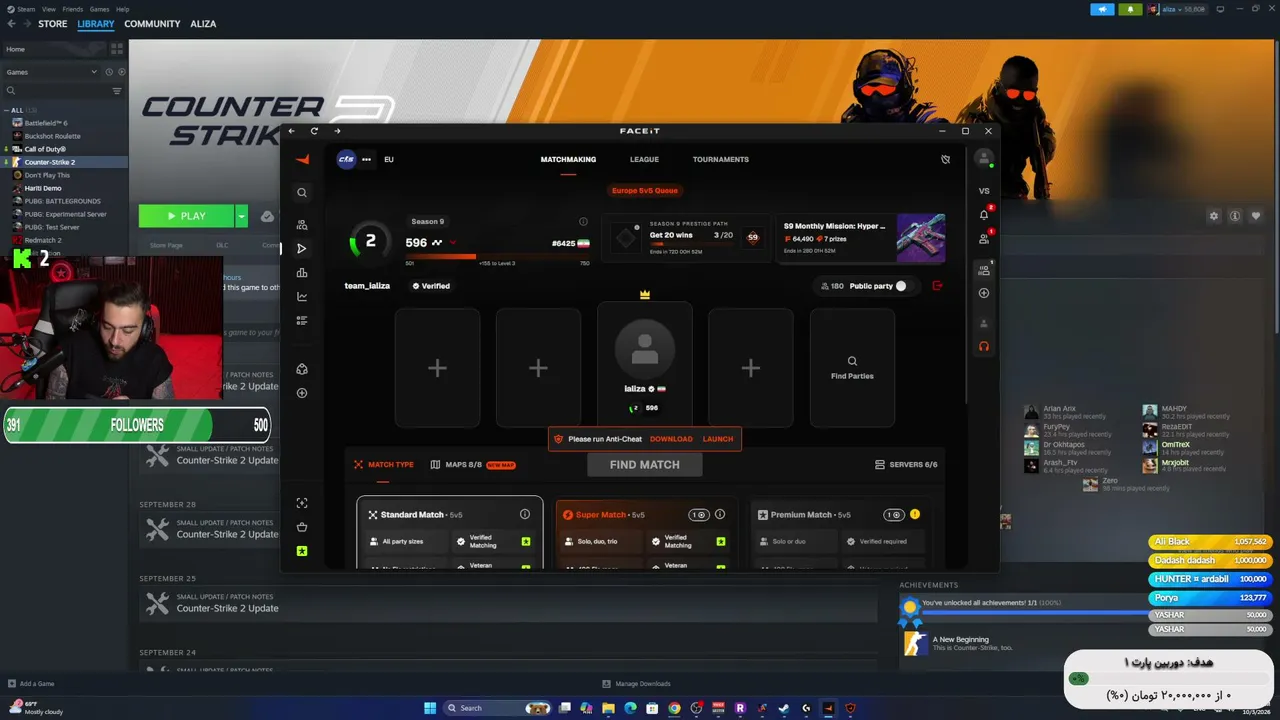
Task: Click the FACEIT search icon in sidebar
Action: click(x=302, y=193)
